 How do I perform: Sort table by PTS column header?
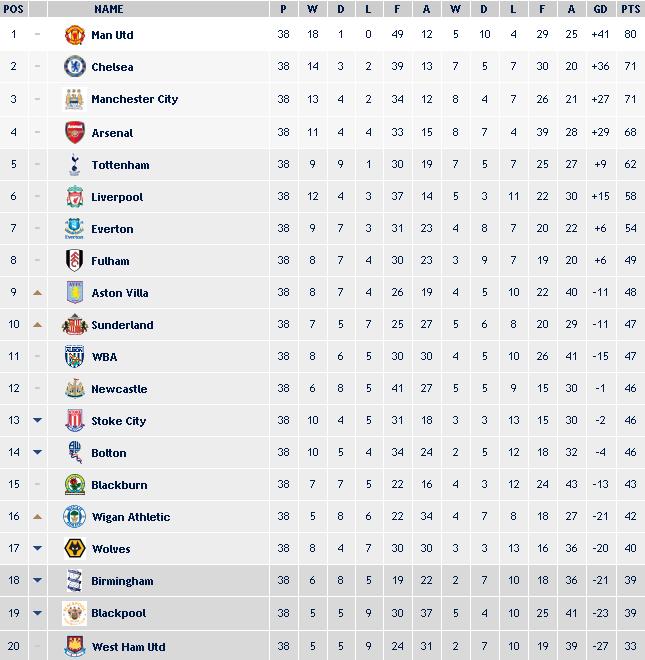pos(630,9)
